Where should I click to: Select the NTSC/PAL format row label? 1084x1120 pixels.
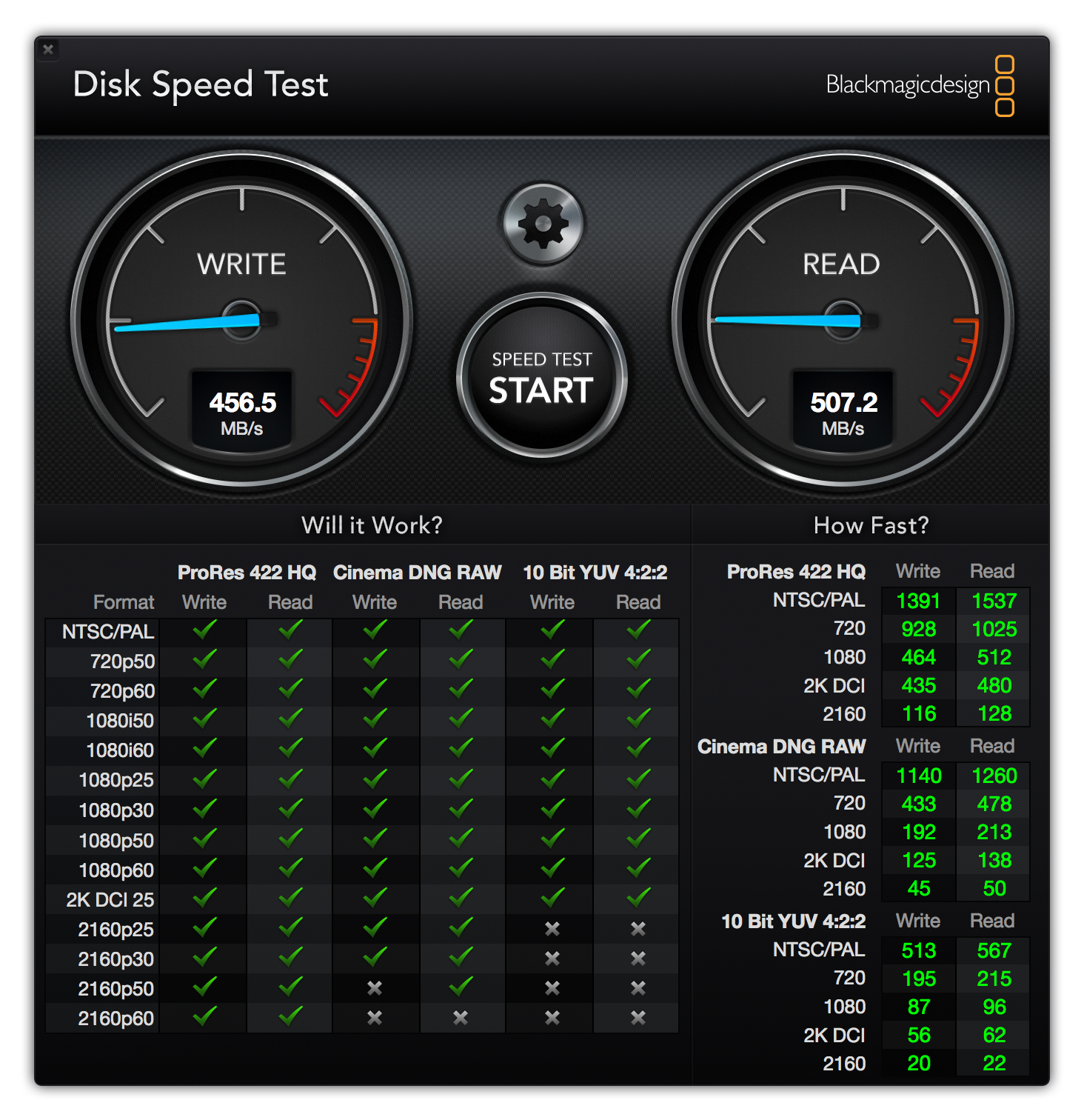108,632
